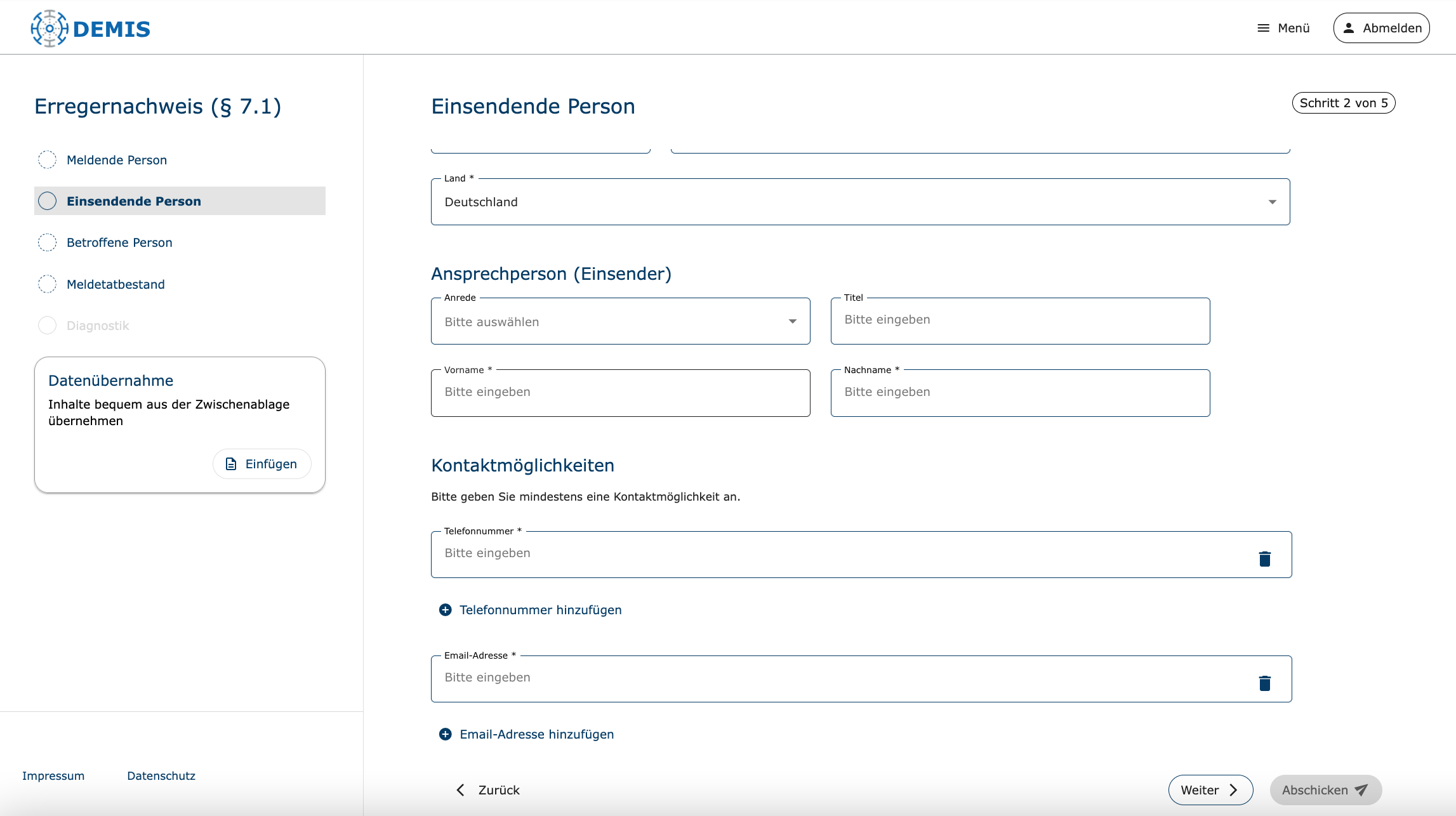This screenshot has width=1456, height=816.
Task: Select the Meldende Person step circle
Action: [x=48, y=160]
